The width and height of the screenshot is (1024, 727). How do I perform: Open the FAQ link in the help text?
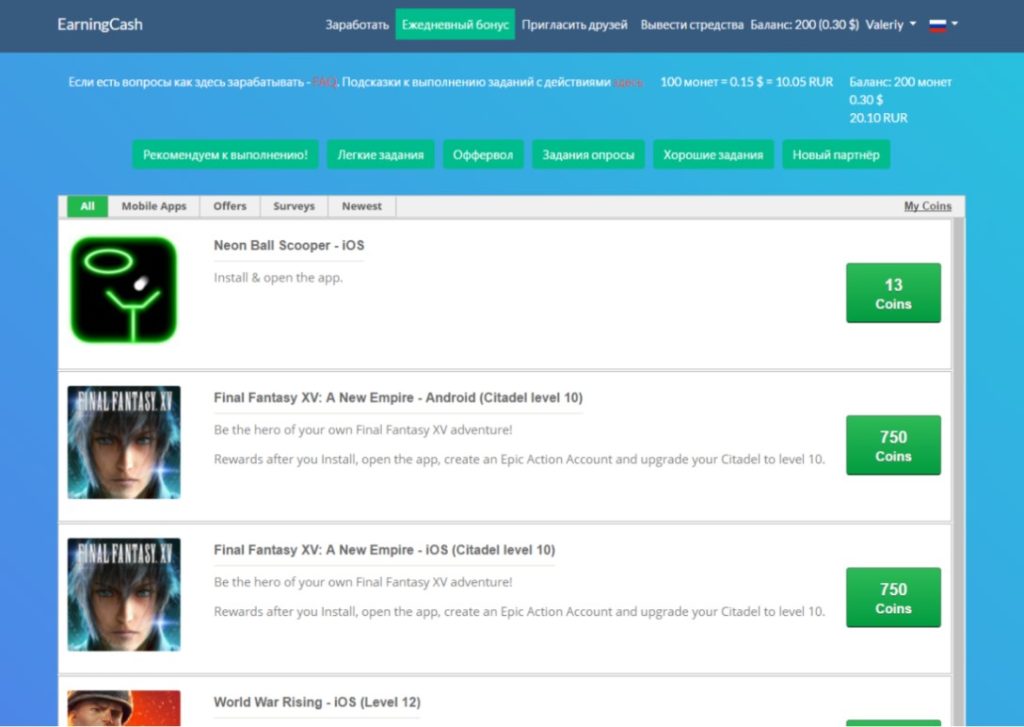(x=325, y=82)
